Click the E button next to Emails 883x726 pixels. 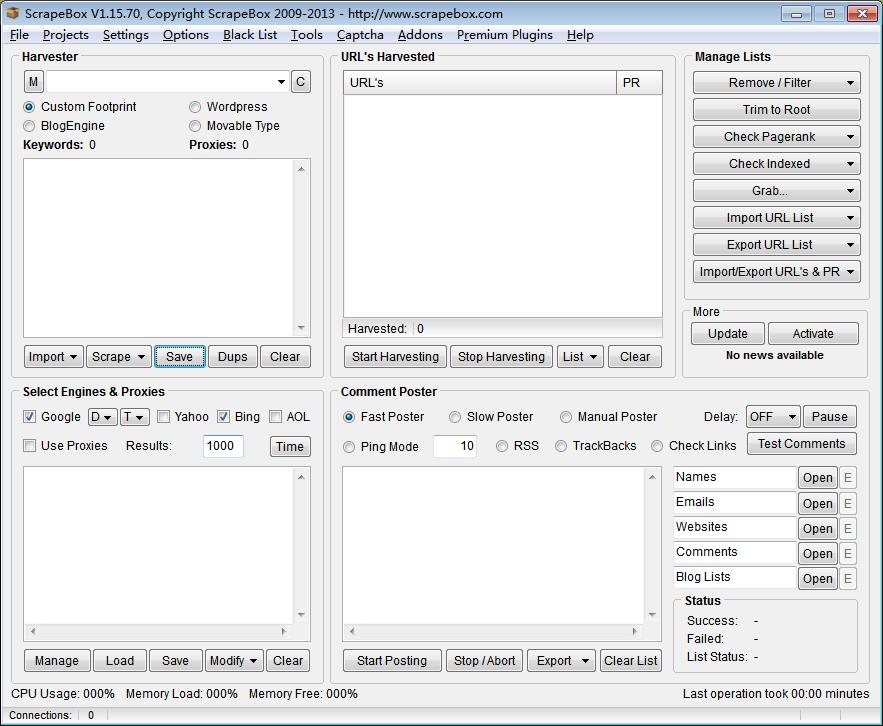pos(848,503)
